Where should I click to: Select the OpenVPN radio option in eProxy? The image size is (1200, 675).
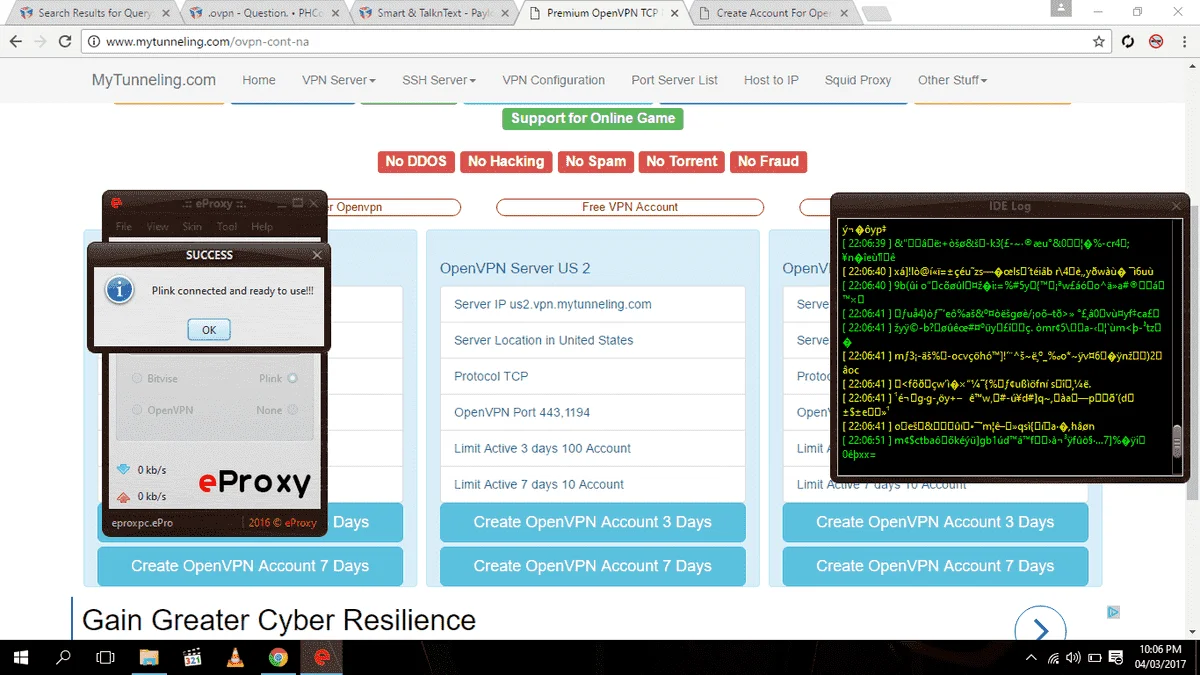click(x=137, y=410)
